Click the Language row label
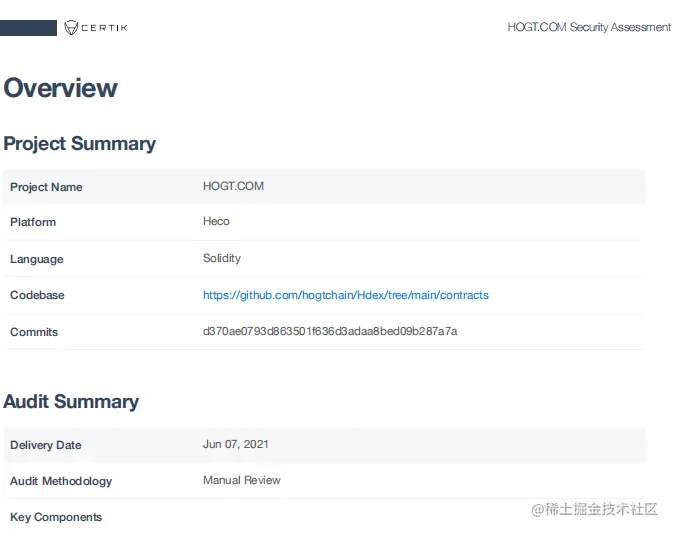The height and width of the screenshot is (533, 674). [x=37, y=259]
